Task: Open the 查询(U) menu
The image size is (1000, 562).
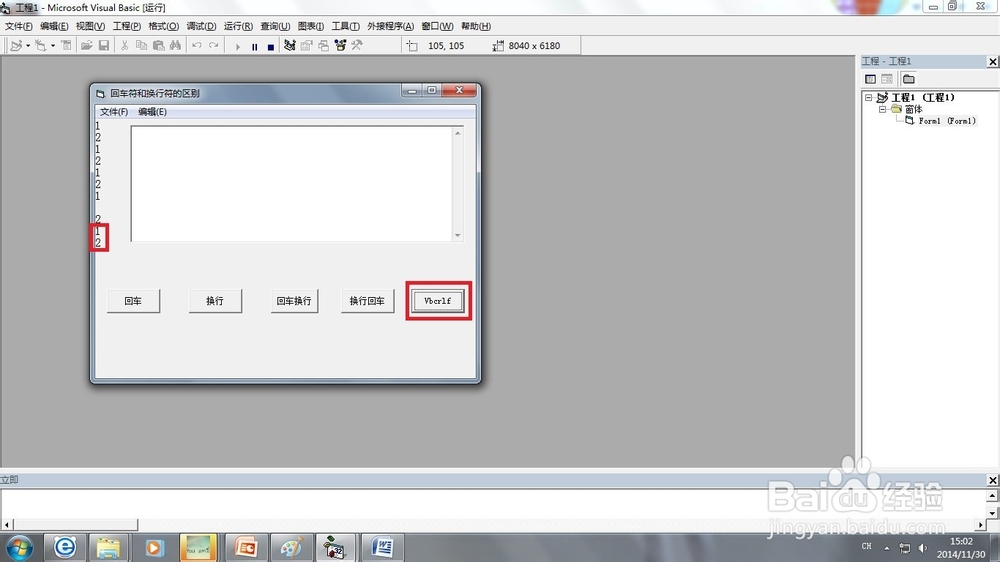Action: tap(275, 26)
